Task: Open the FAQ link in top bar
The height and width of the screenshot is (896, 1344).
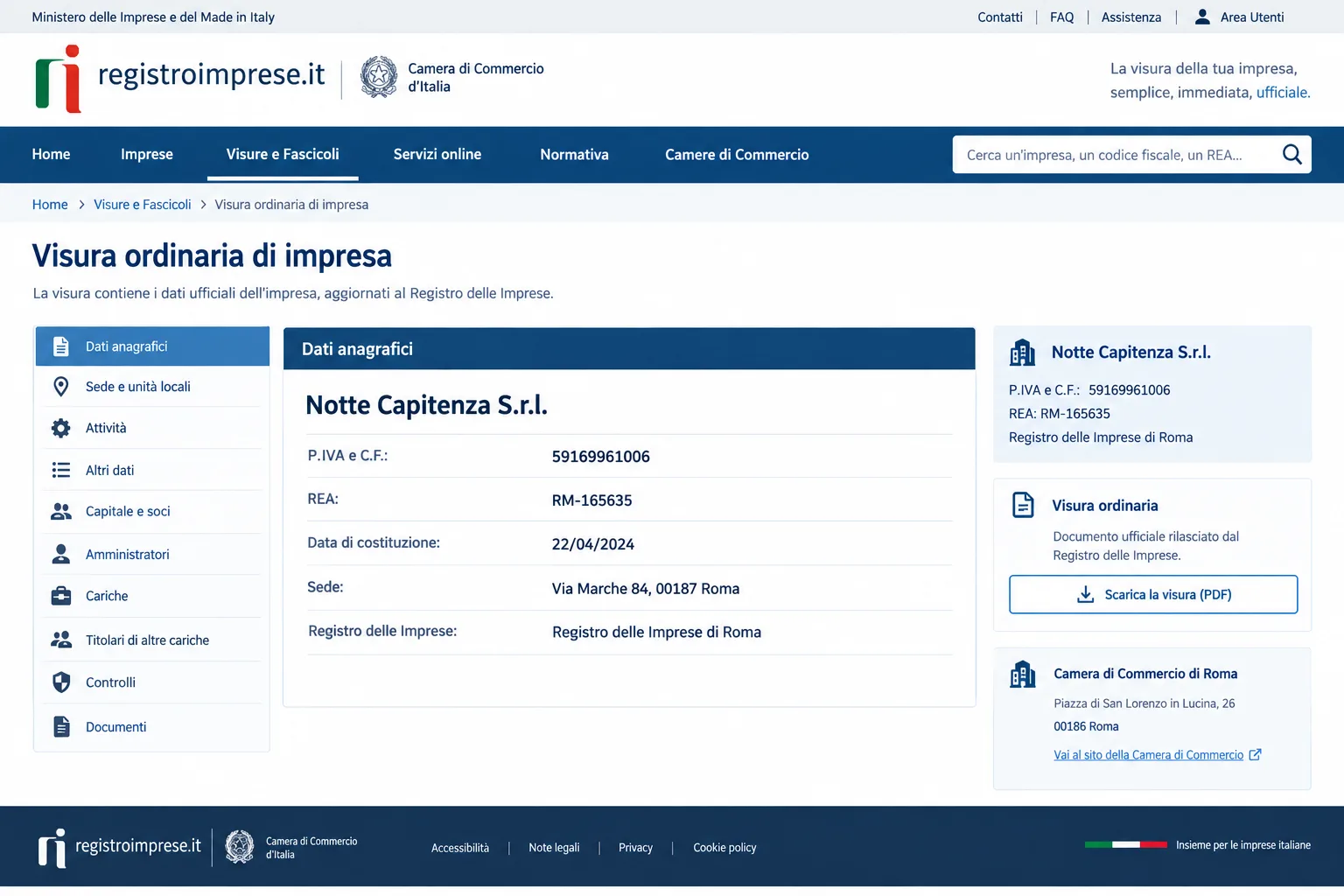Action: tap(1062, 17)
